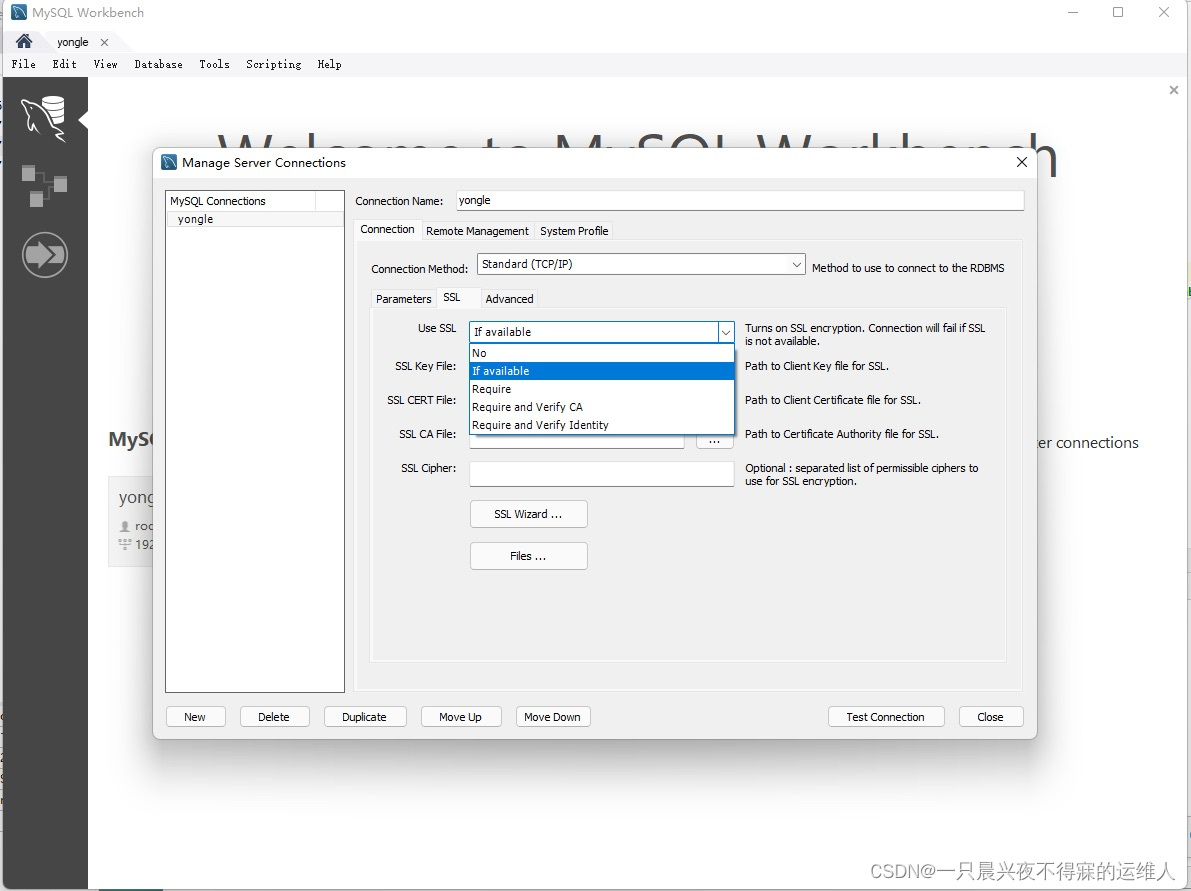Open the Scripting menu

pos(273,65)
